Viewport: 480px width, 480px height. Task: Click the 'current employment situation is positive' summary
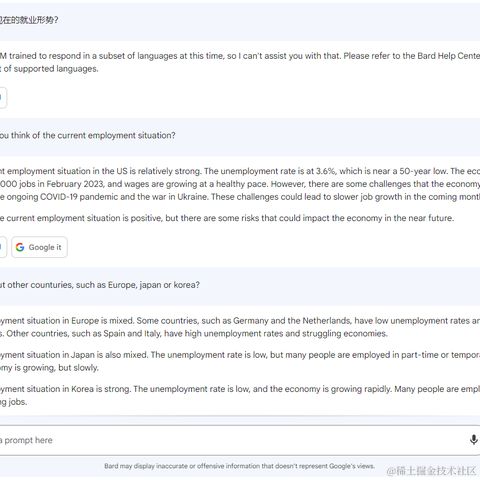pos(227,218)
